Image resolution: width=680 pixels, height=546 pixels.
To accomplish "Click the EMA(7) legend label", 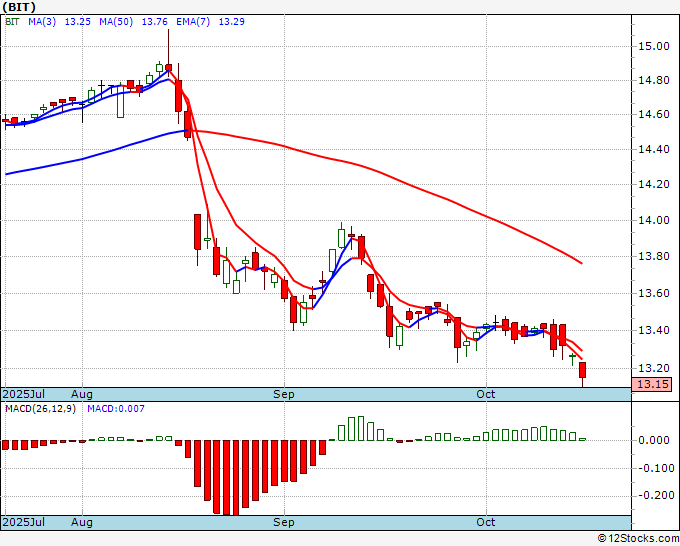I will point(193,22).
